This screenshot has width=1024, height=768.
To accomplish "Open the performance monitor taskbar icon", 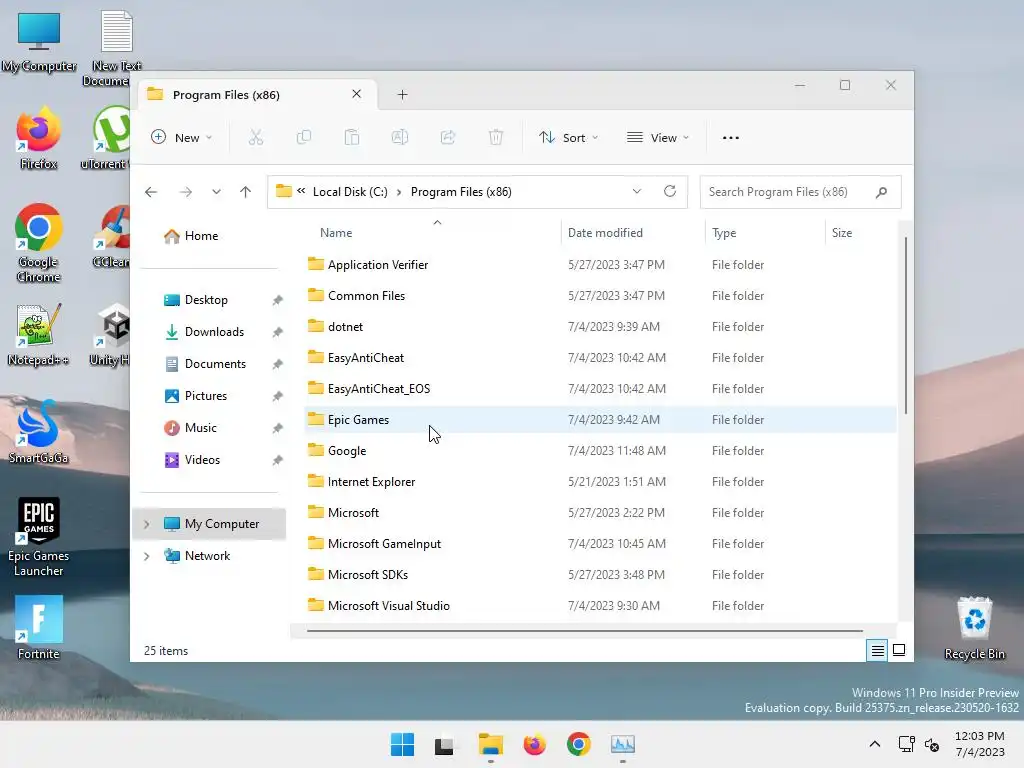I will point(623,744).
